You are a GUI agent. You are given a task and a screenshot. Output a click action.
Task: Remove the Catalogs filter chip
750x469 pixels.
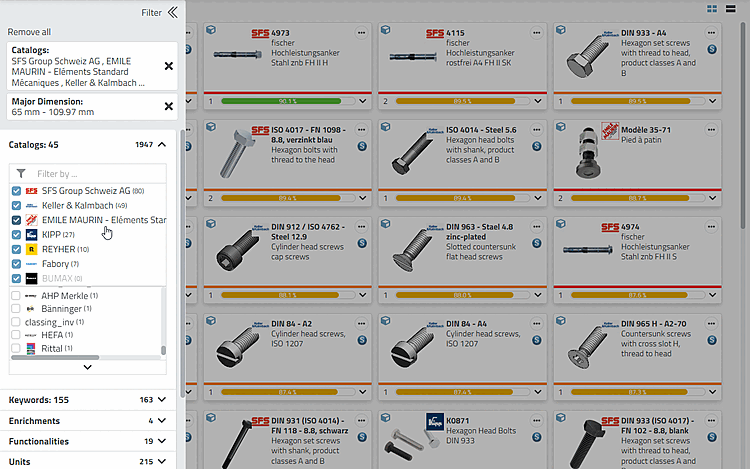pyautogui.click(x=169, y=66)
